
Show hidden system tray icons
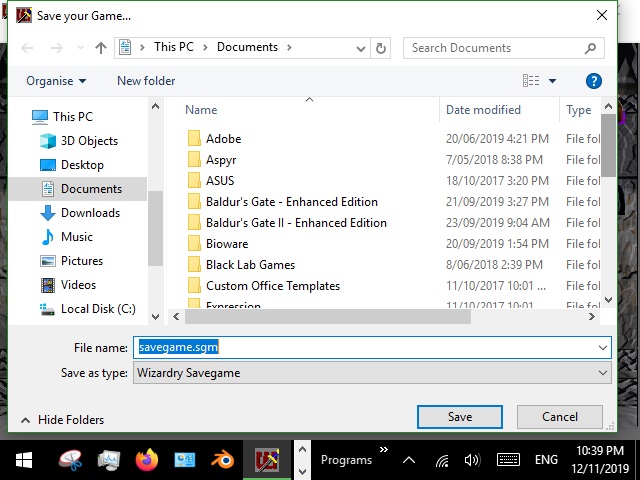click(409, 460)
